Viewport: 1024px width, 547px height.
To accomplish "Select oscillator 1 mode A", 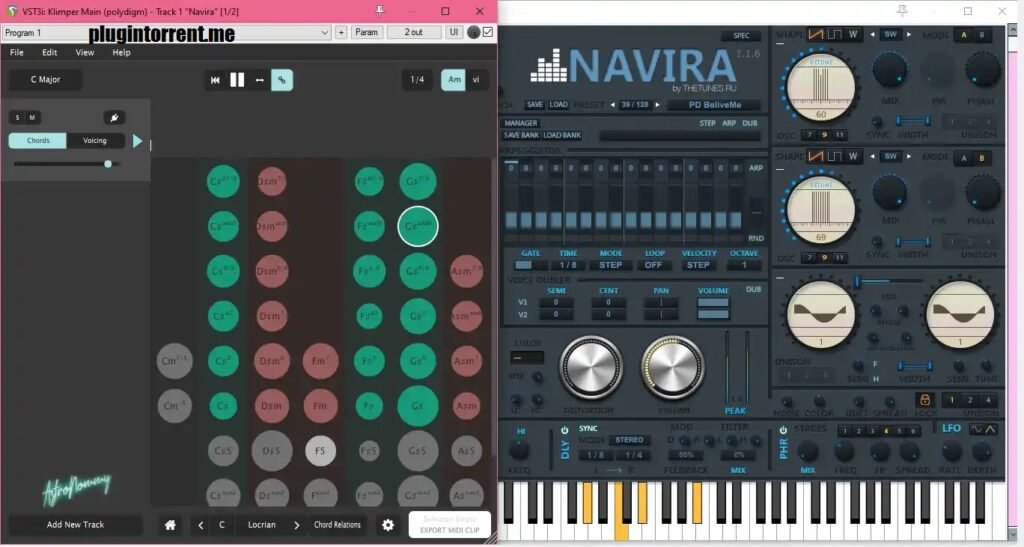I will tap(964, 35).
